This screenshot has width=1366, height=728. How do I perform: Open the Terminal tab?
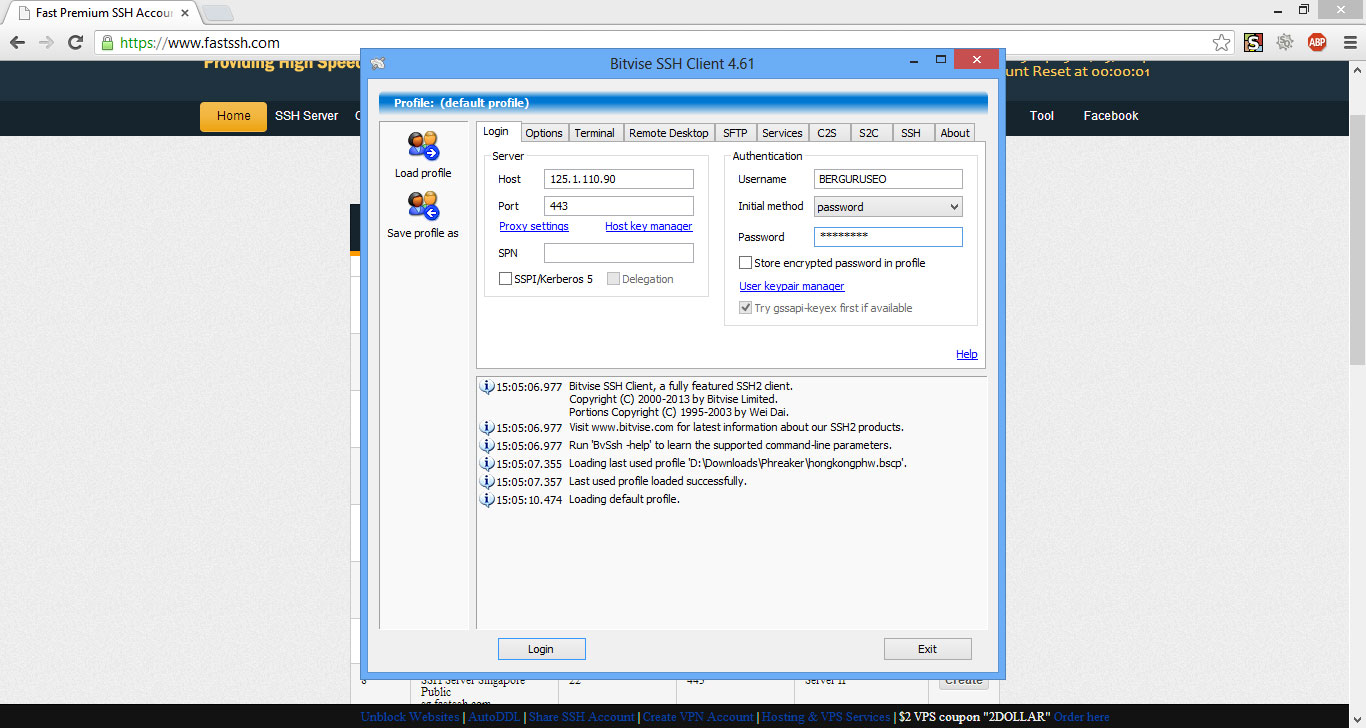(595, 133)
